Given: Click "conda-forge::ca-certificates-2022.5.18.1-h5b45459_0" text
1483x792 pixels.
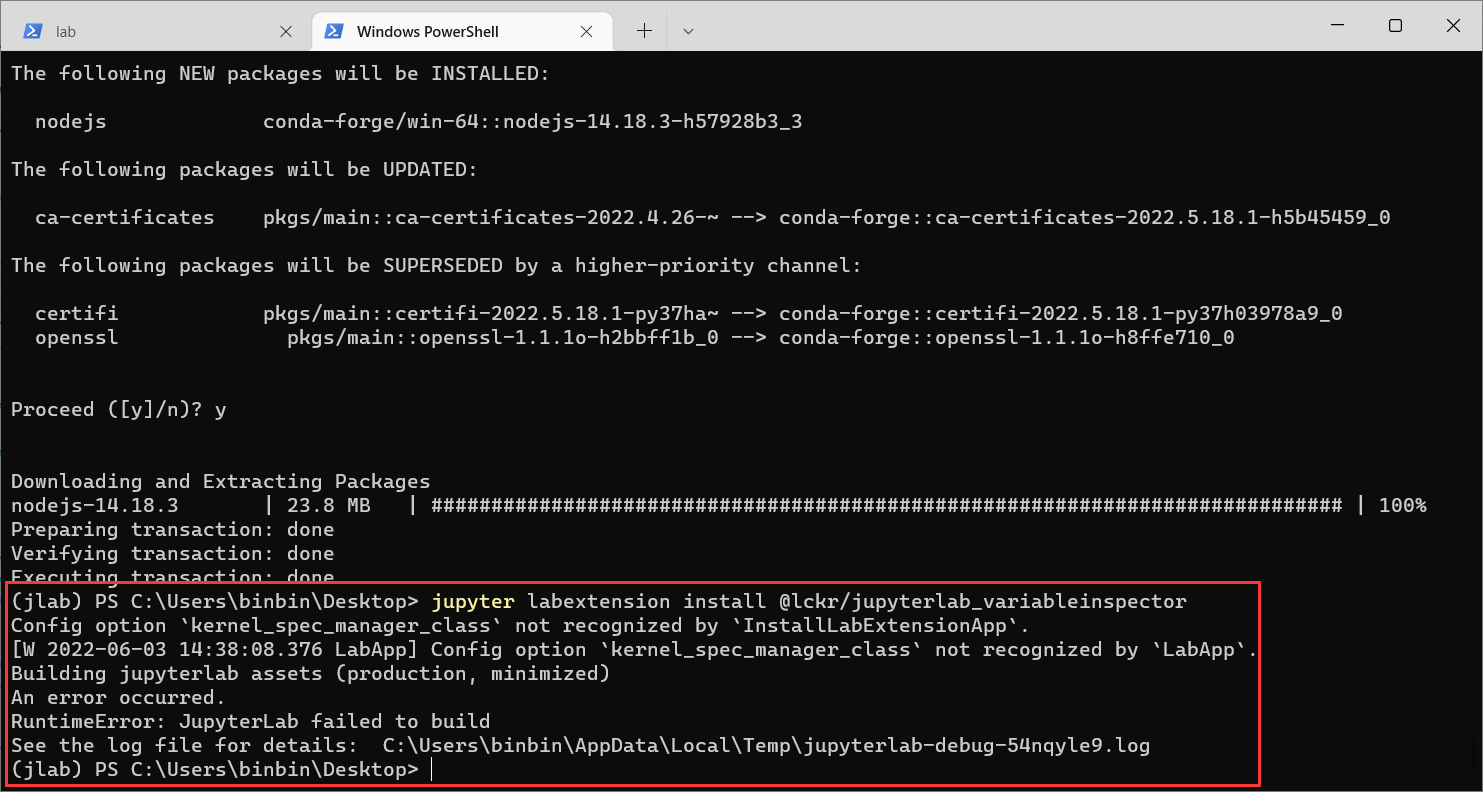Looking at the screenshot, I should pyautogui.click(x=1085, y=218).
